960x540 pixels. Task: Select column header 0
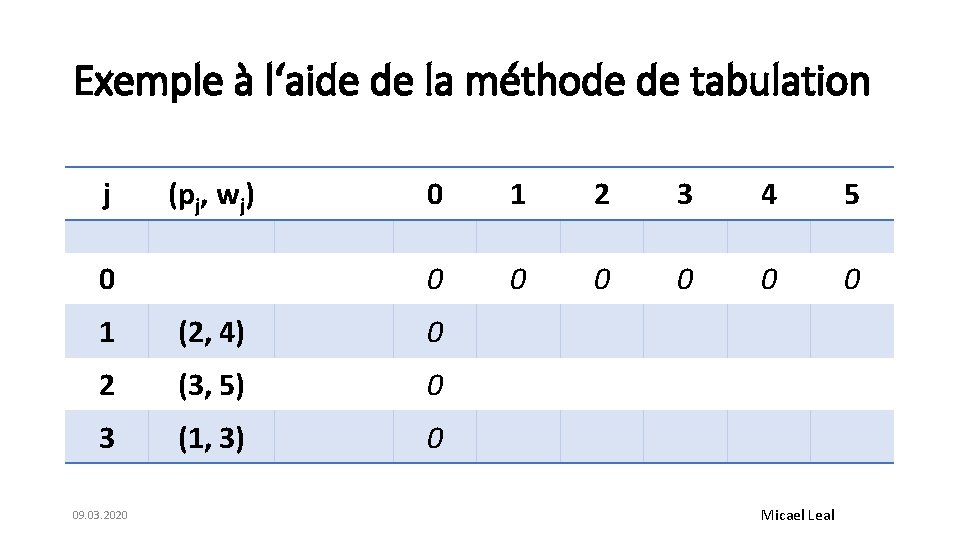pyautogui.click(x=435, y=195)
